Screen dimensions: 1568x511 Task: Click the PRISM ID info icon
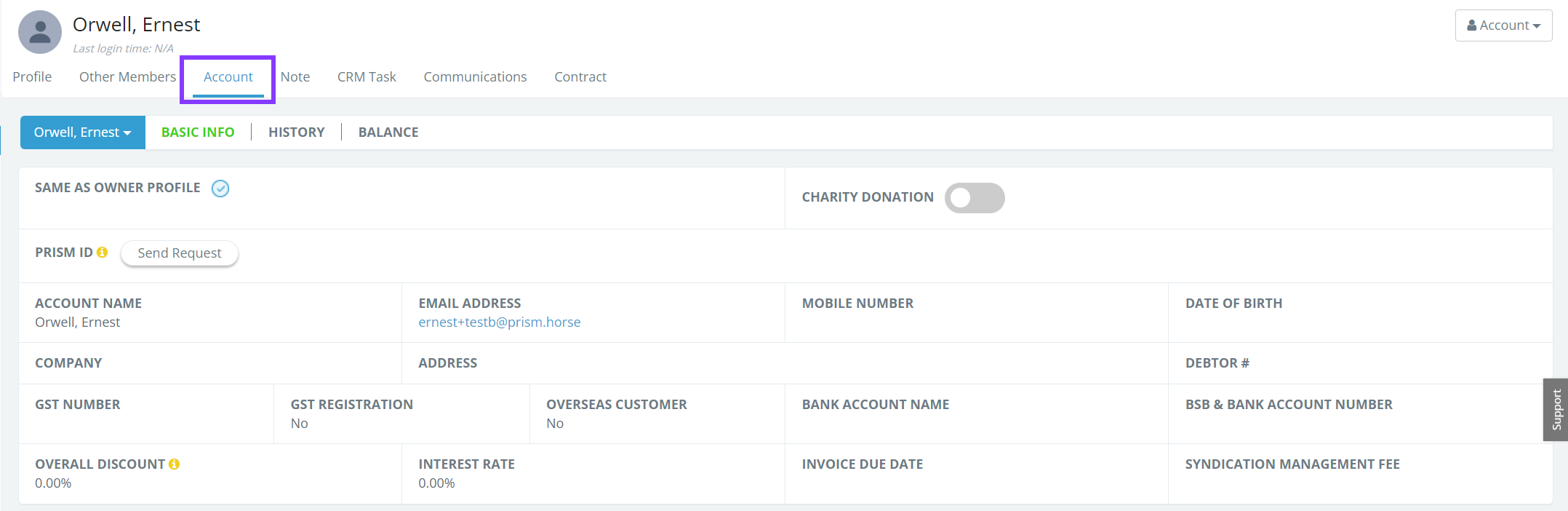click(103, 253)
